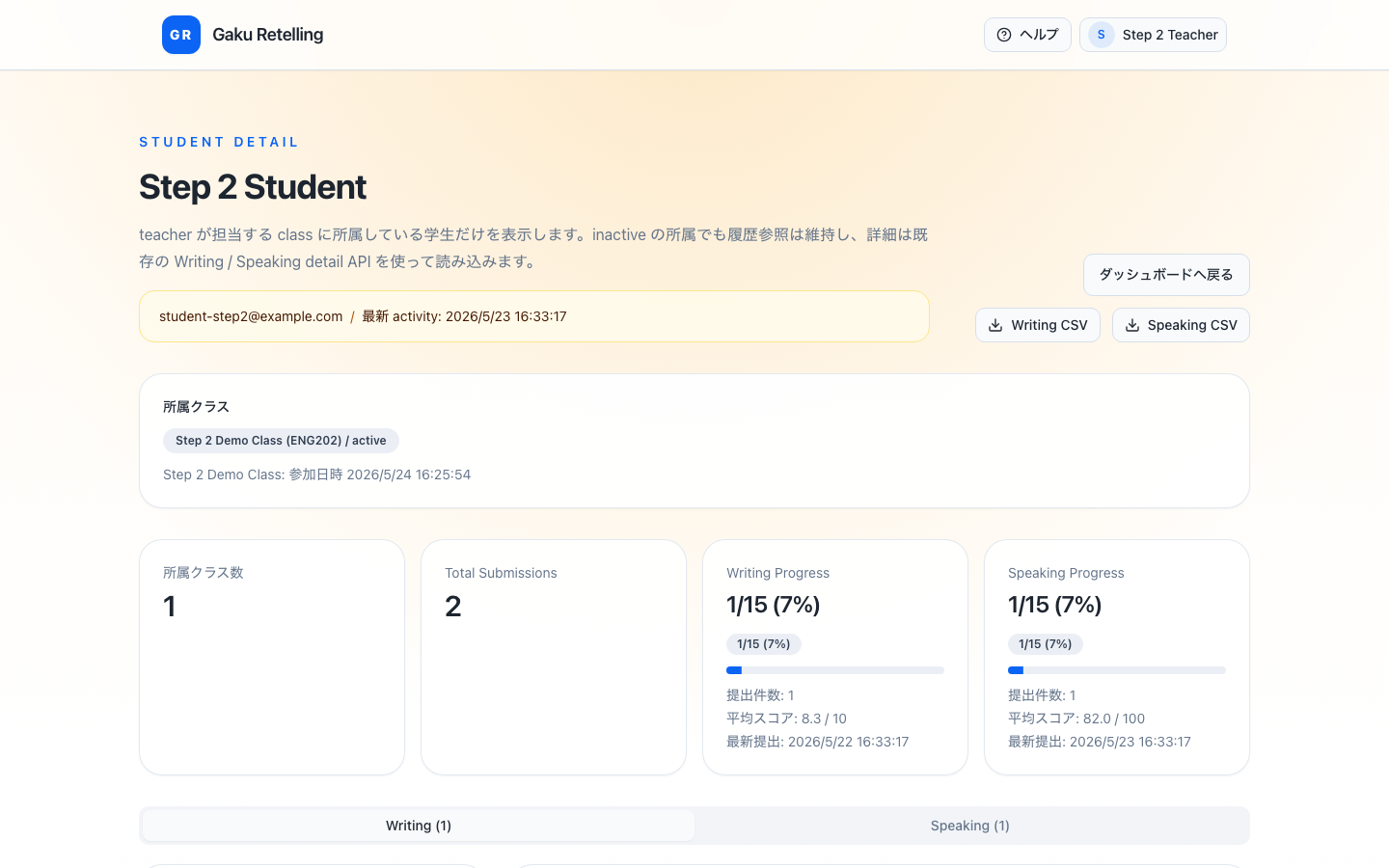
Task: Click the Total Submissions label
Action: click(501, 573)
